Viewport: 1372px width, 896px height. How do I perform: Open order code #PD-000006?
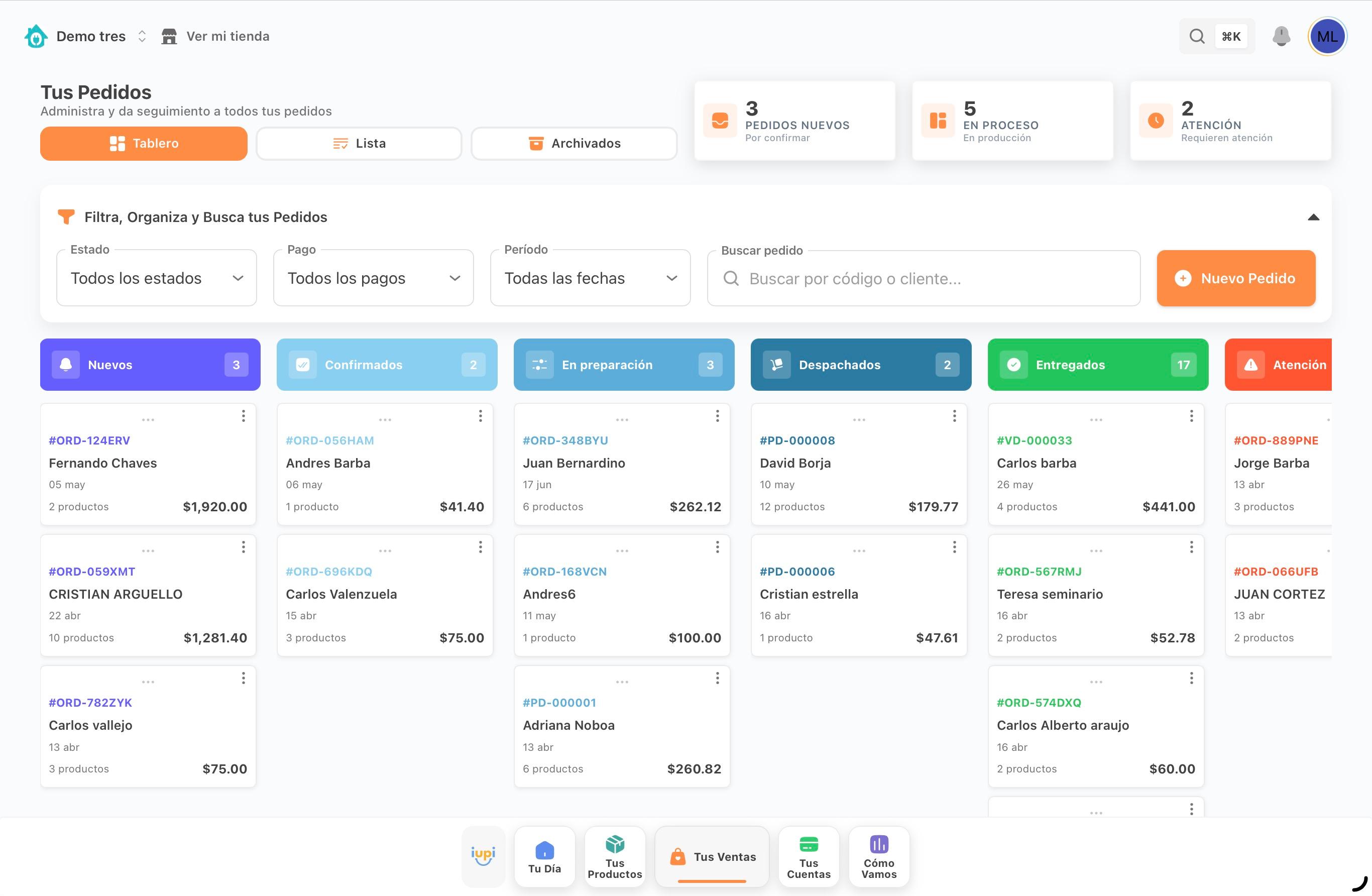pyautogui.click(x=796, y=572)
